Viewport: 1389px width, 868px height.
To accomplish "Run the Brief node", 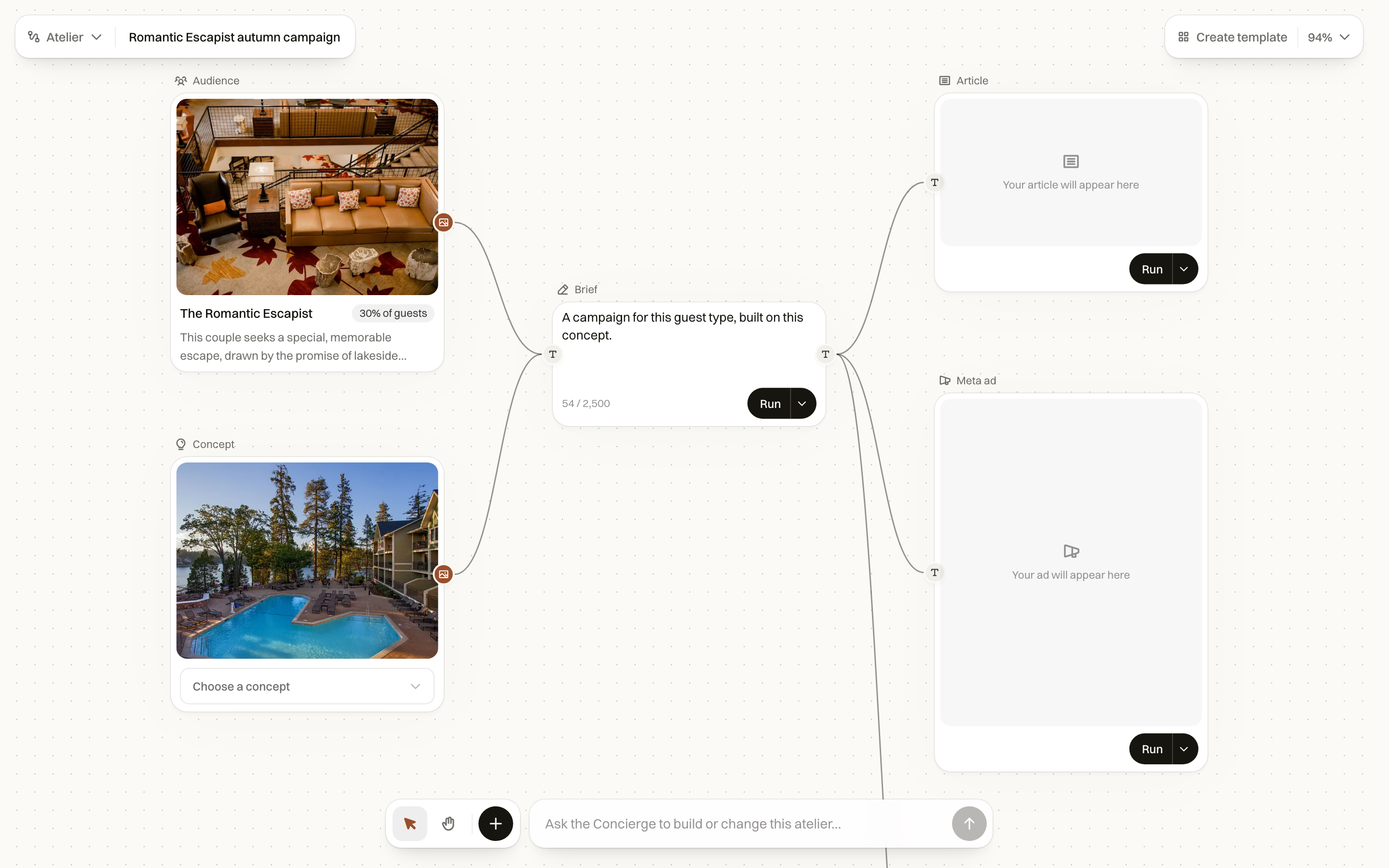I will (x=769, y=404).
